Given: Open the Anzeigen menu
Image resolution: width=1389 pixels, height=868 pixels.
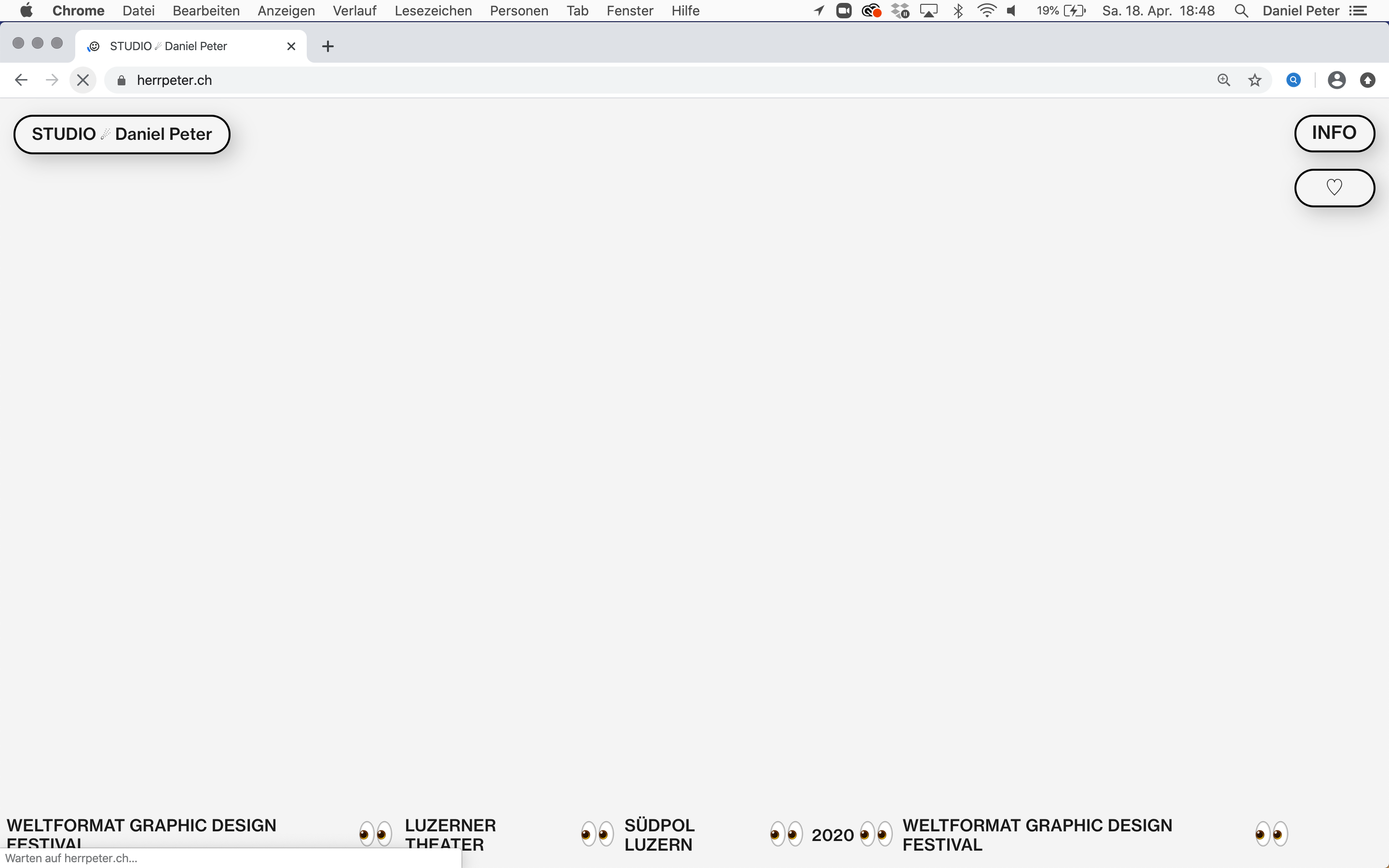Looking at the screenshot, I should point(286,11).
